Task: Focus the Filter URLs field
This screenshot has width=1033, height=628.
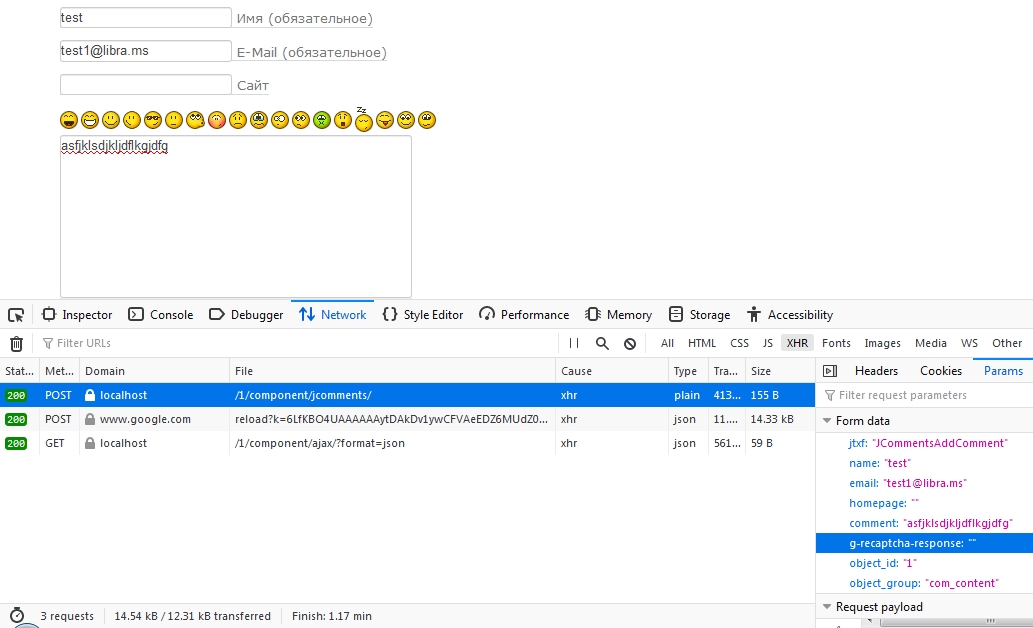Action: [296, 343]
